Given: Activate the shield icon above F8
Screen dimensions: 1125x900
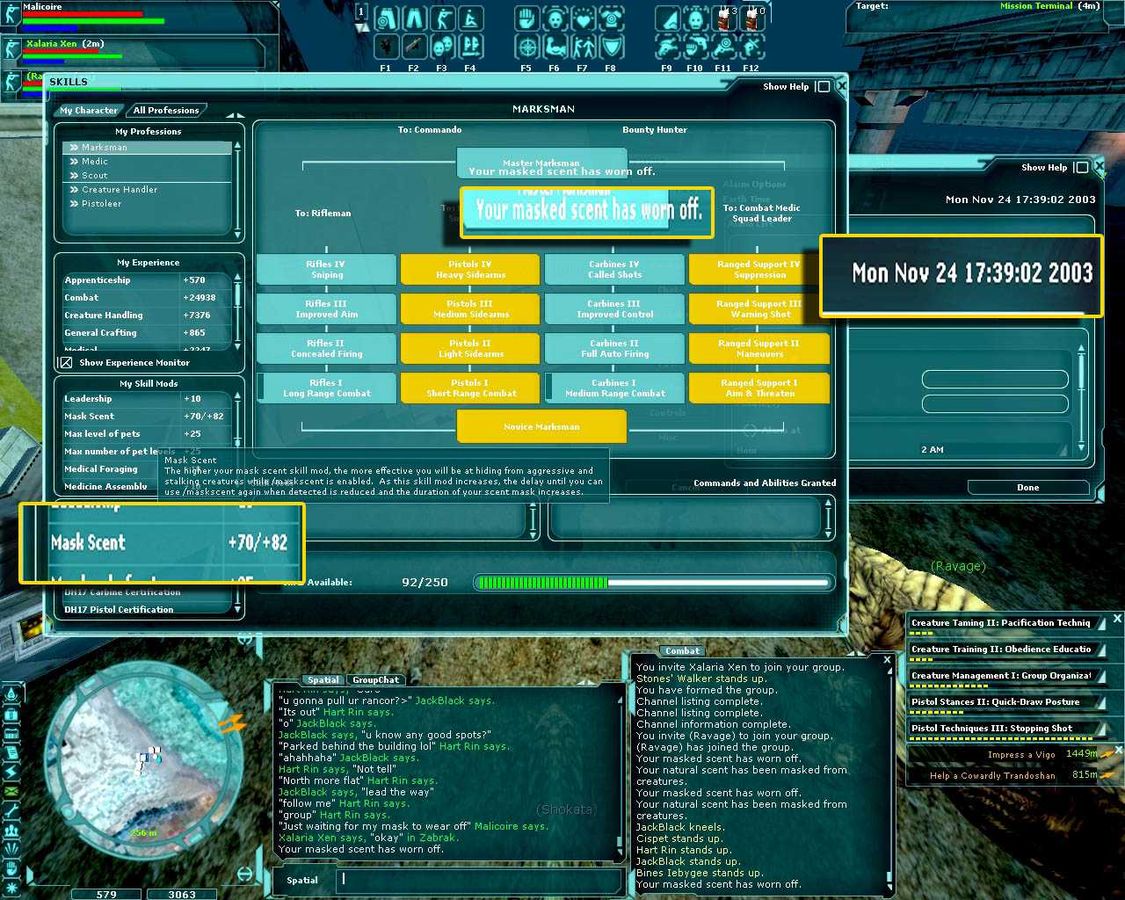Looking at the screenshot, I should (x=611, y=46).
